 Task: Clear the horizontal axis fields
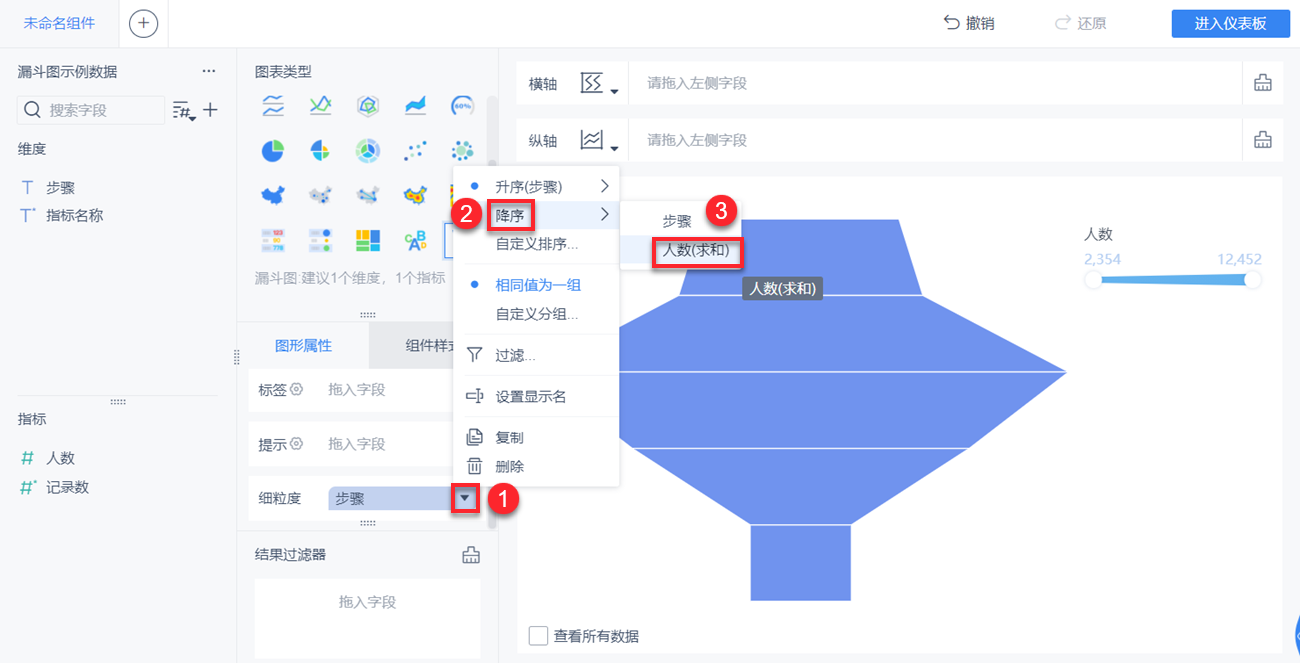click(x=1263, y=83)
